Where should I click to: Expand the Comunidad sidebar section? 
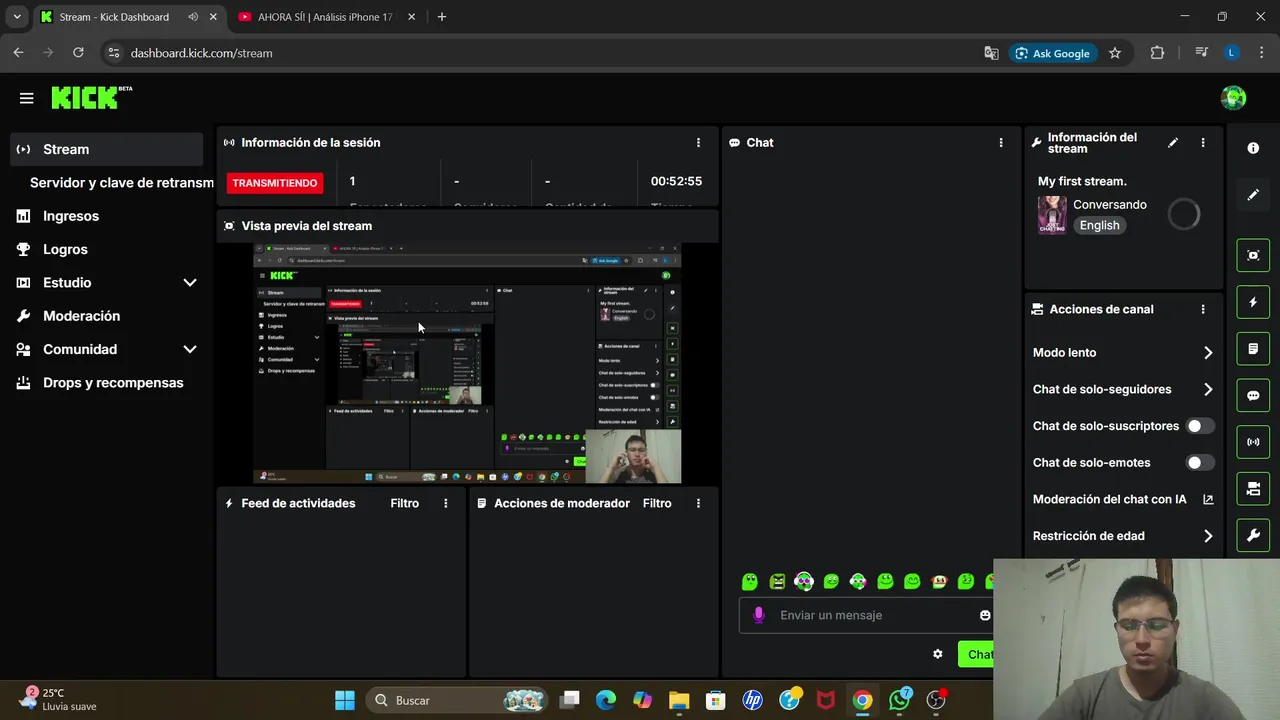[190, 349]
